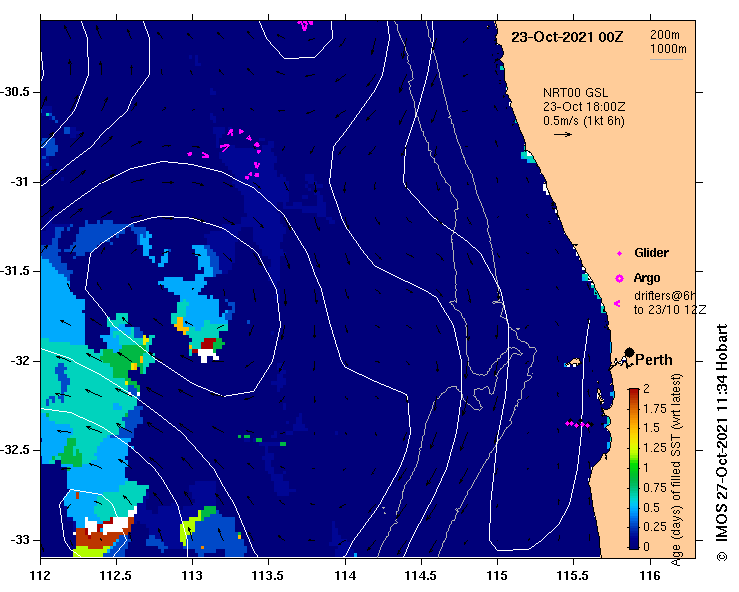Click the NRT00 GSL label
739x592 pixels.
tap(575, 93)
